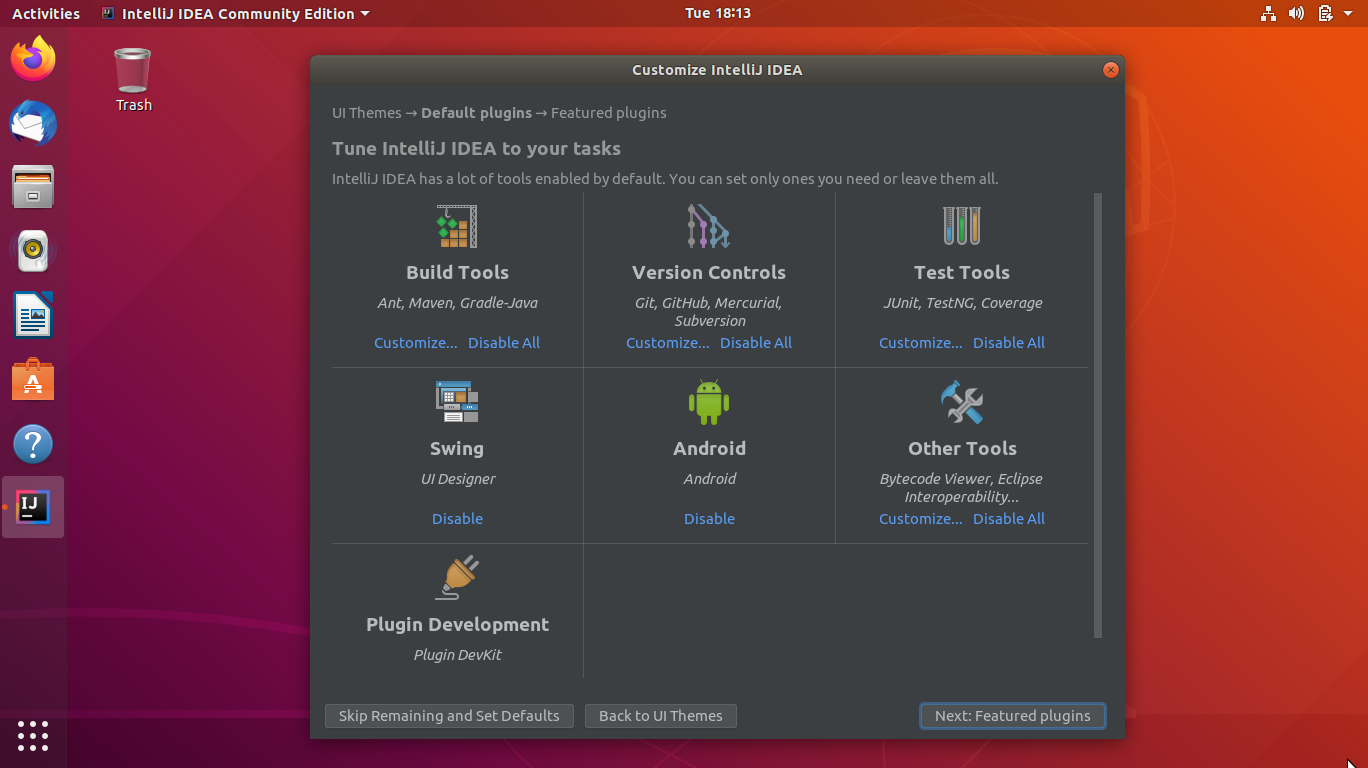Open the volume indicator in top bar
Viewport: 1368px width, 768px height.
[1296, 13]
